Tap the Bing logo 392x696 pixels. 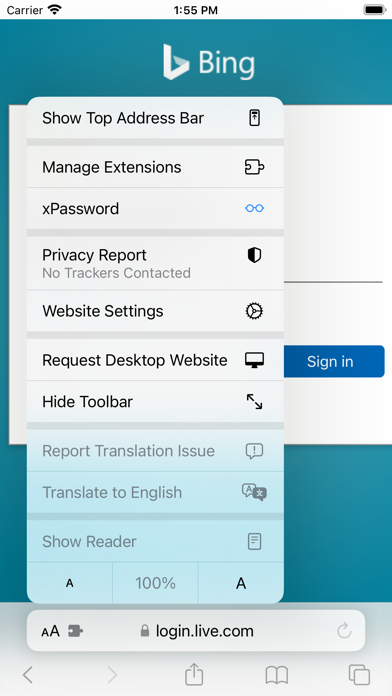pos(209,62)
